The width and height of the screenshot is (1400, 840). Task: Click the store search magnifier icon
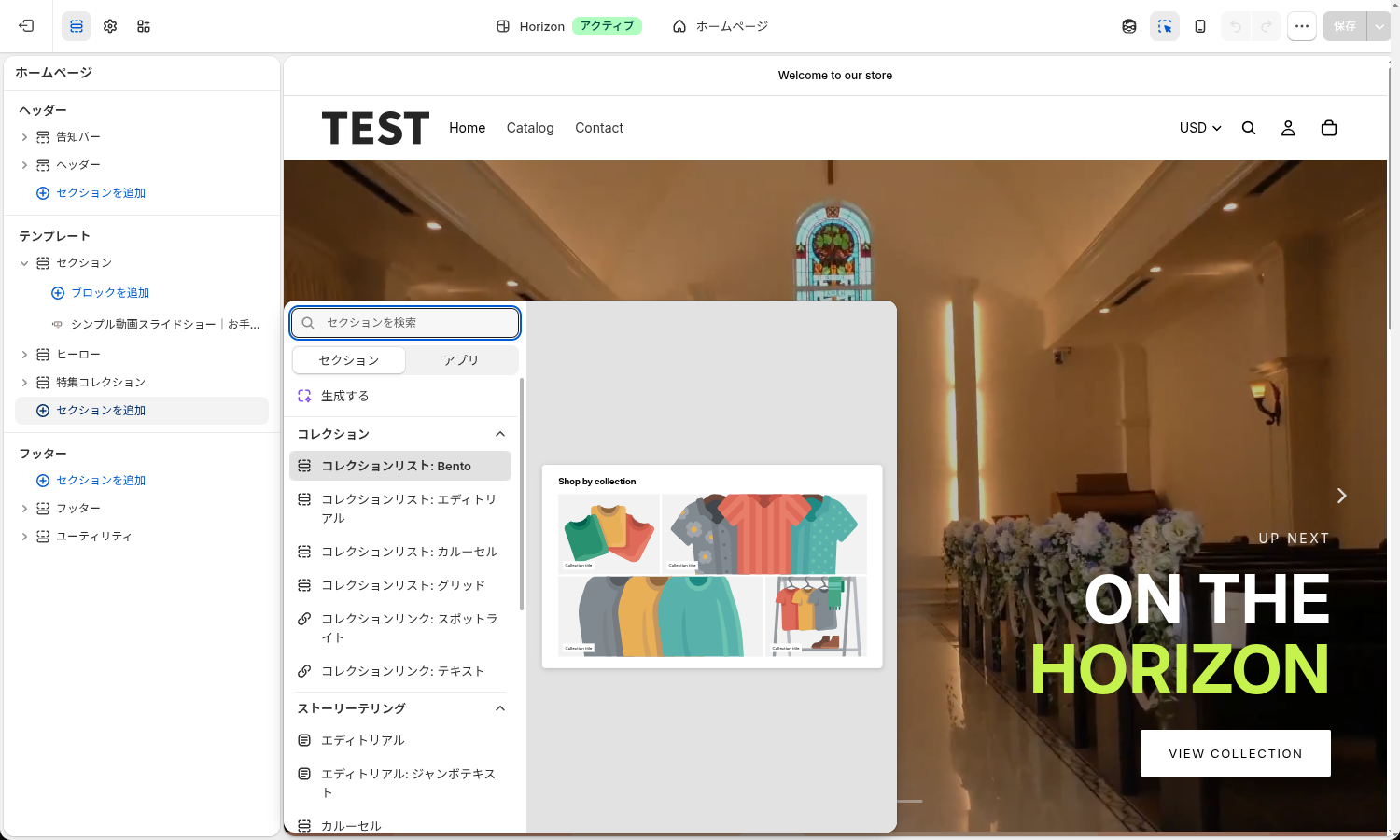coord(1249,128)
